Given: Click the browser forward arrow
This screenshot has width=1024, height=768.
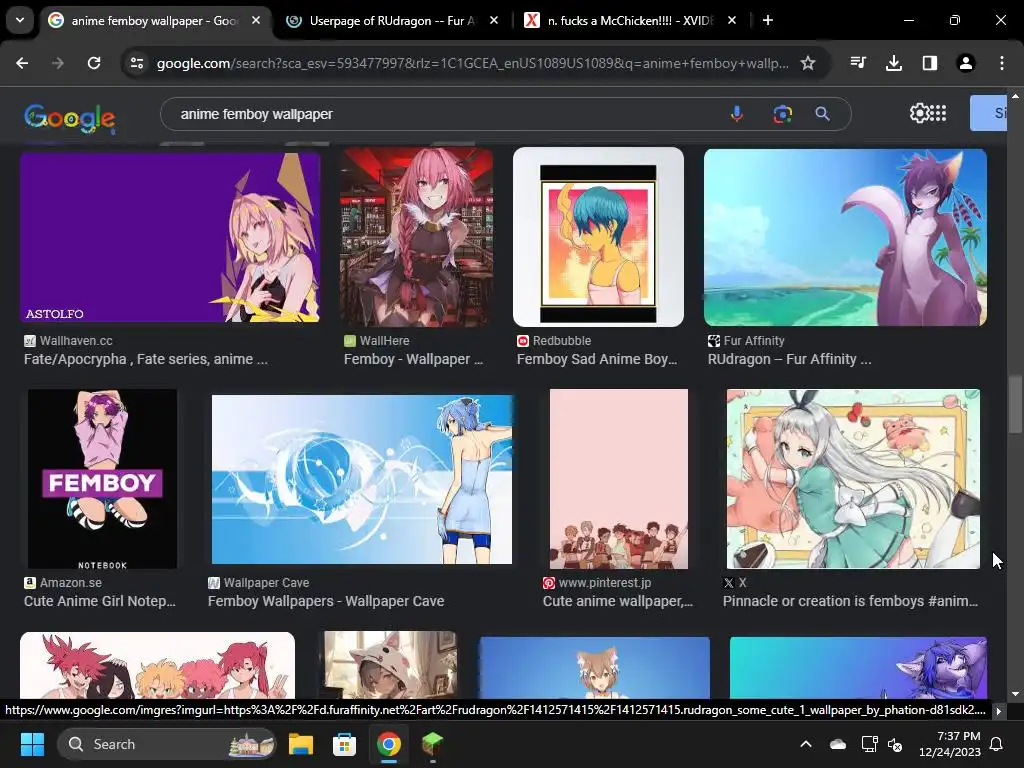Looking at the screenshot, I should tap(57, 63).
